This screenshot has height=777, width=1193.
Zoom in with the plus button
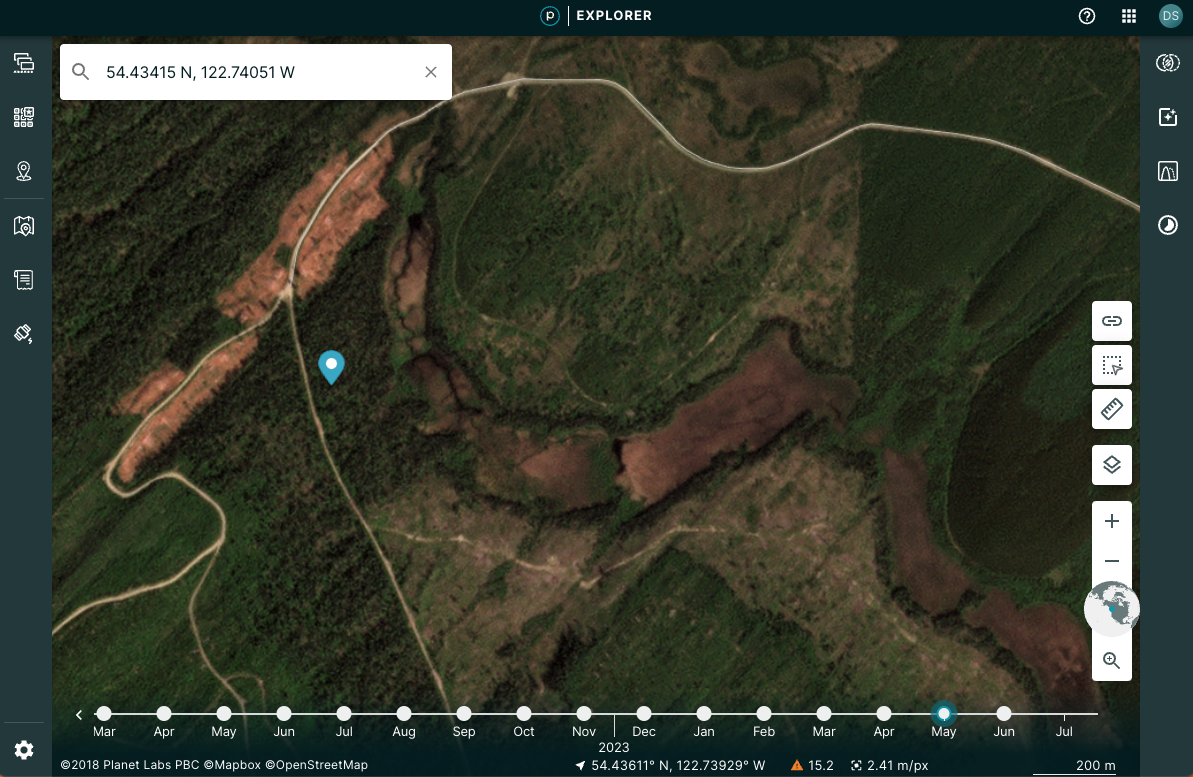[x=1112, y=521]
